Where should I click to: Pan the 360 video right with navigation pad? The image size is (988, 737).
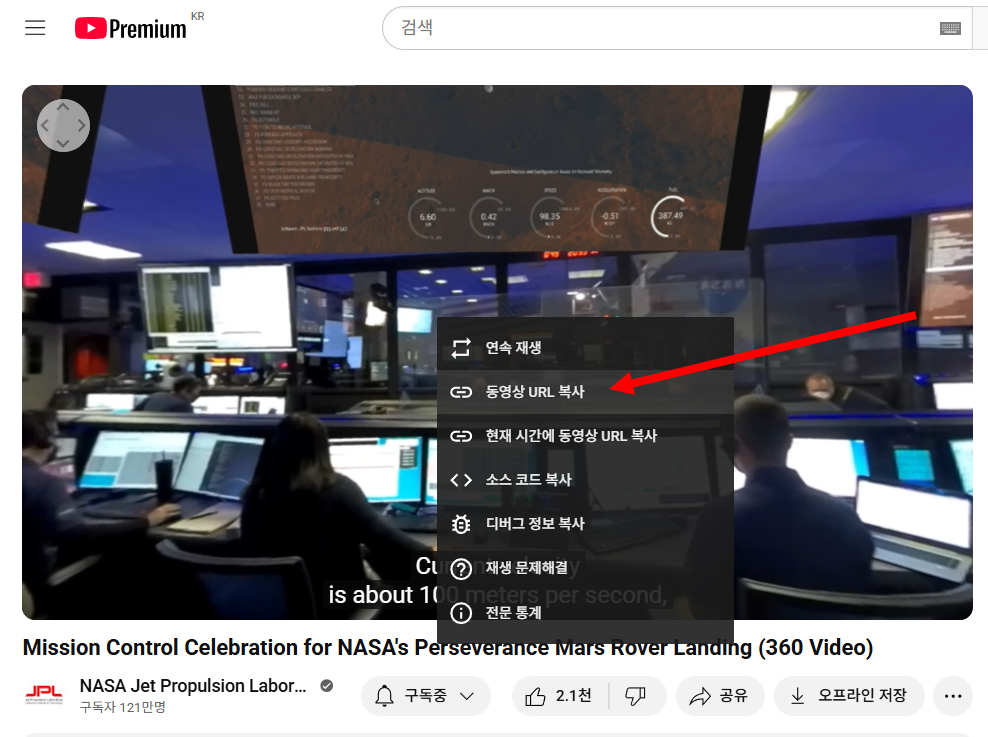81,125
